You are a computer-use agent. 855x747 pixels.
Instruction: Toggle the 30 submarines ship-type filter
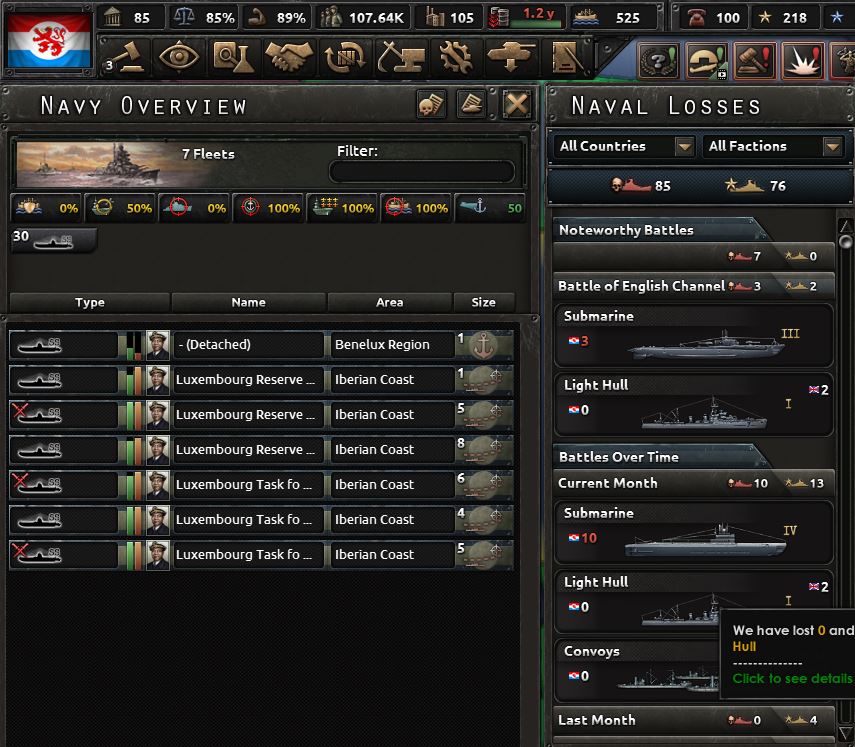point(54,240)
